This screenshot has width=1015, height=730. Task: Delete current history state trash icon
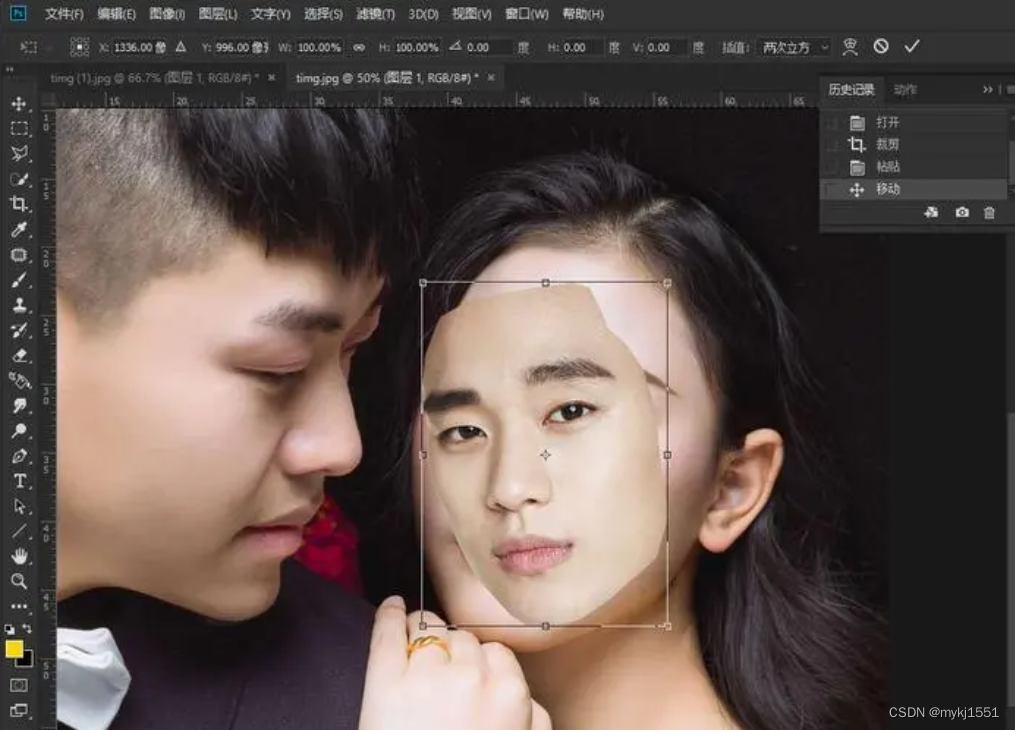[989, 212]
